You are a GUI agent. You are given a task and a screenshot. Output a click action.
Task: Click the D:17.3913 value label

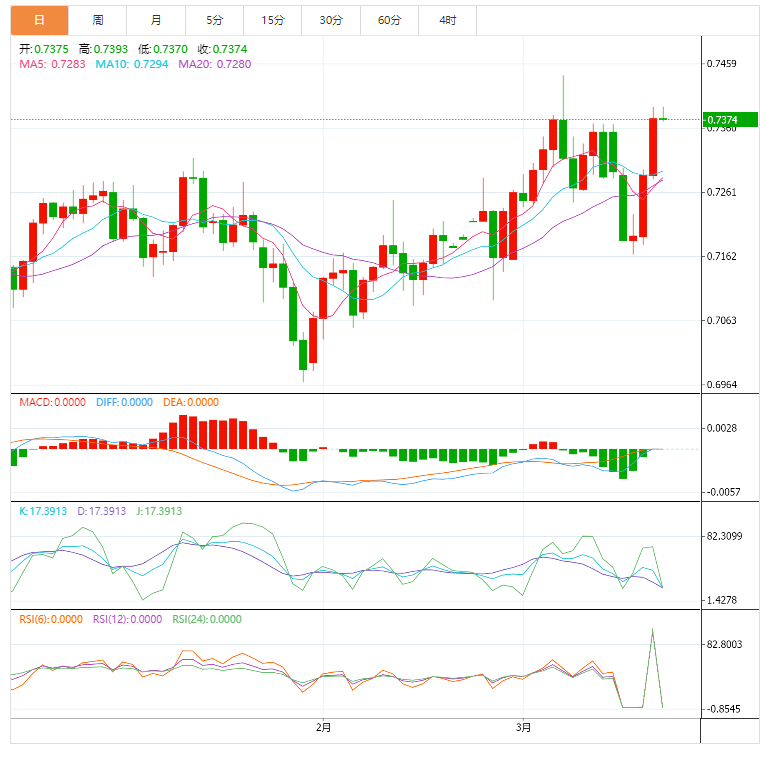102,511
